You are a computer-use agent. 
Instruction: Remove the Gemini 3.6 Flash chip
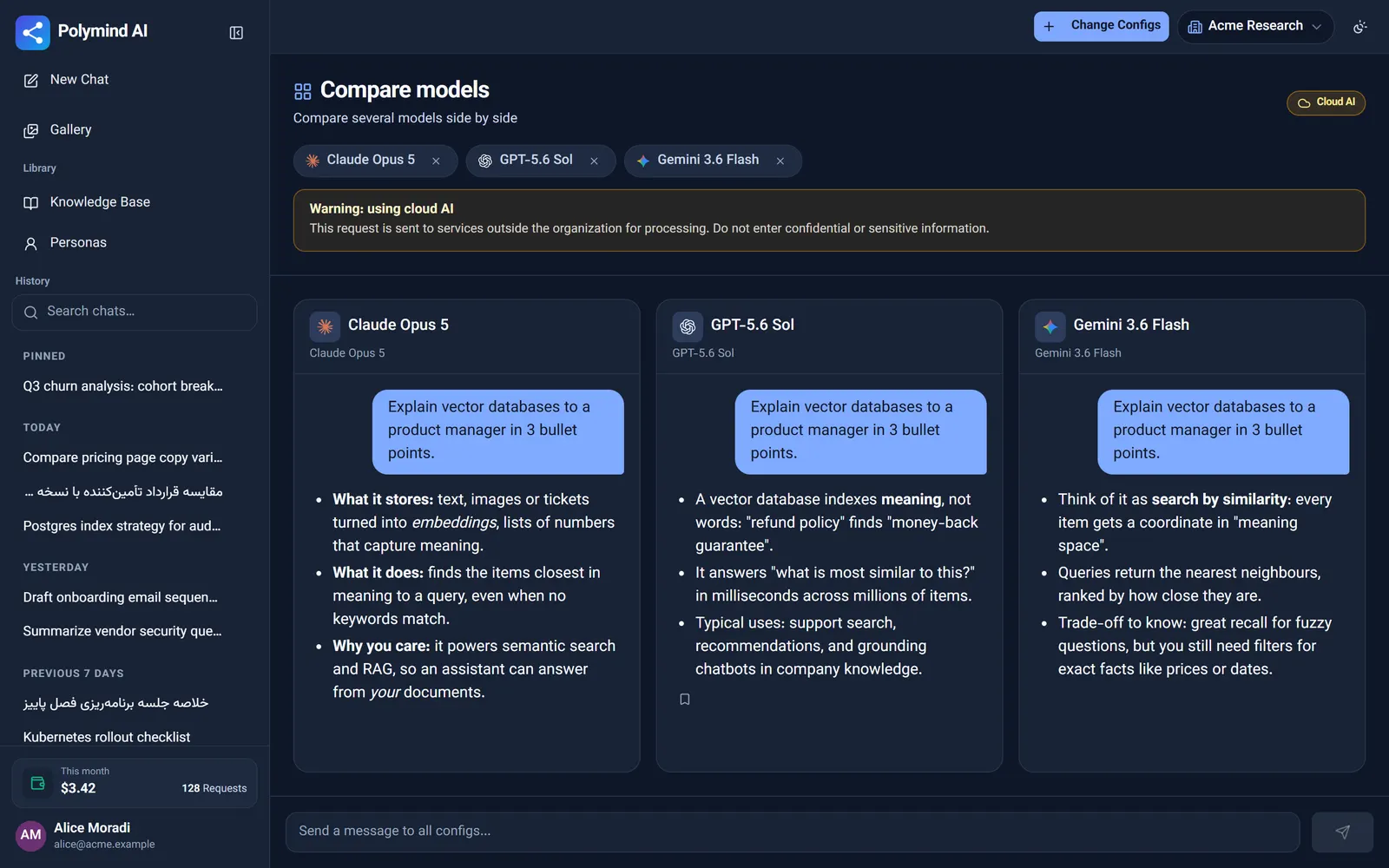780,161
